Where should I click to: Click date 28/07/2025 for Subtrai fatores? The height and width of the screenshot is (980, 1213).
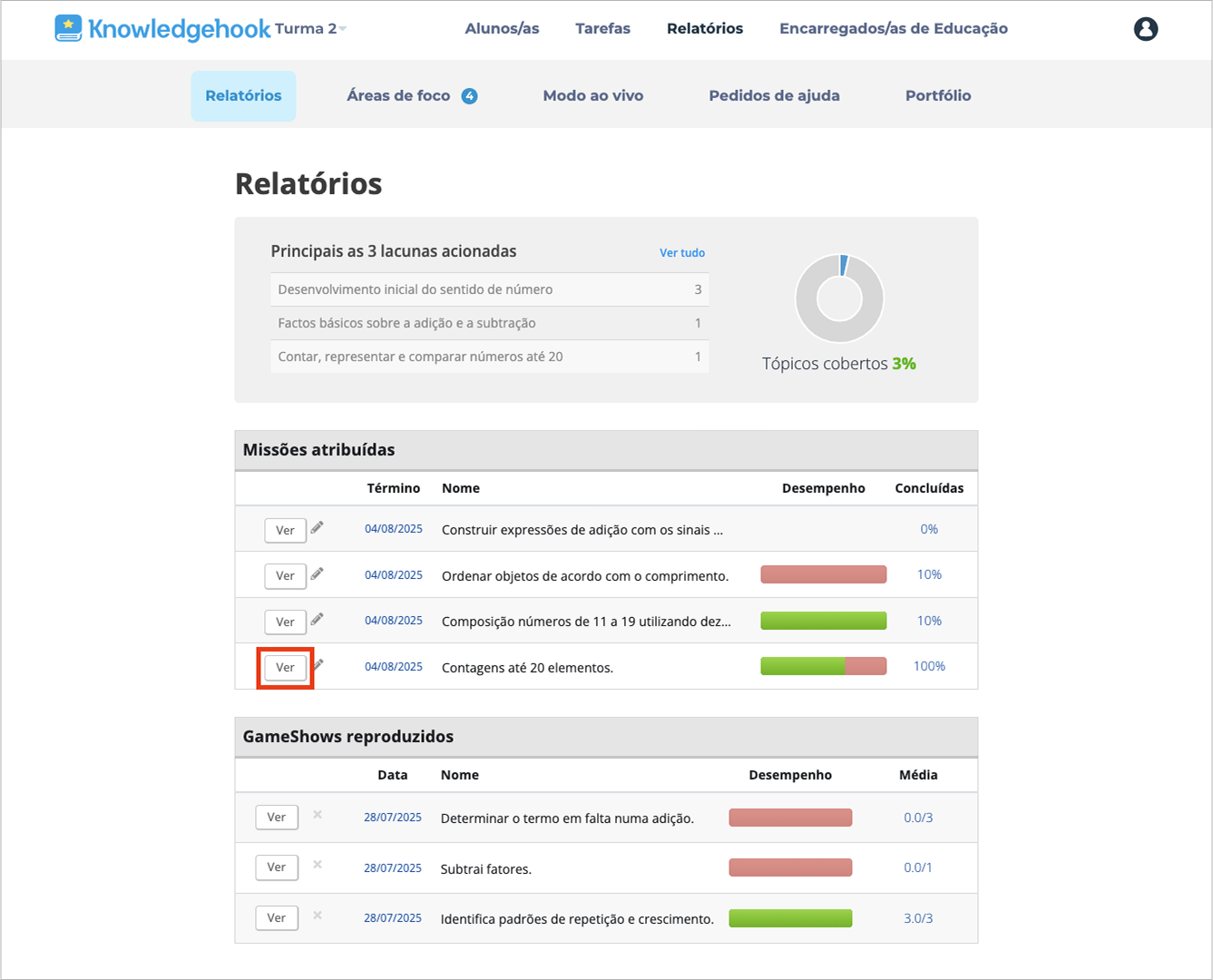click(x=393, y=868)
